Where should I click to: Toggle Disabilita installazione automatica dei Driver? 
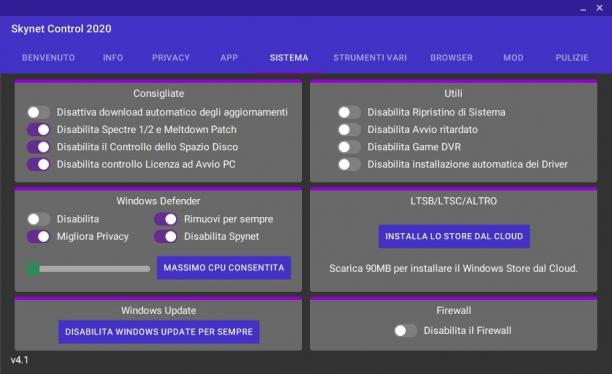[349, 164]
